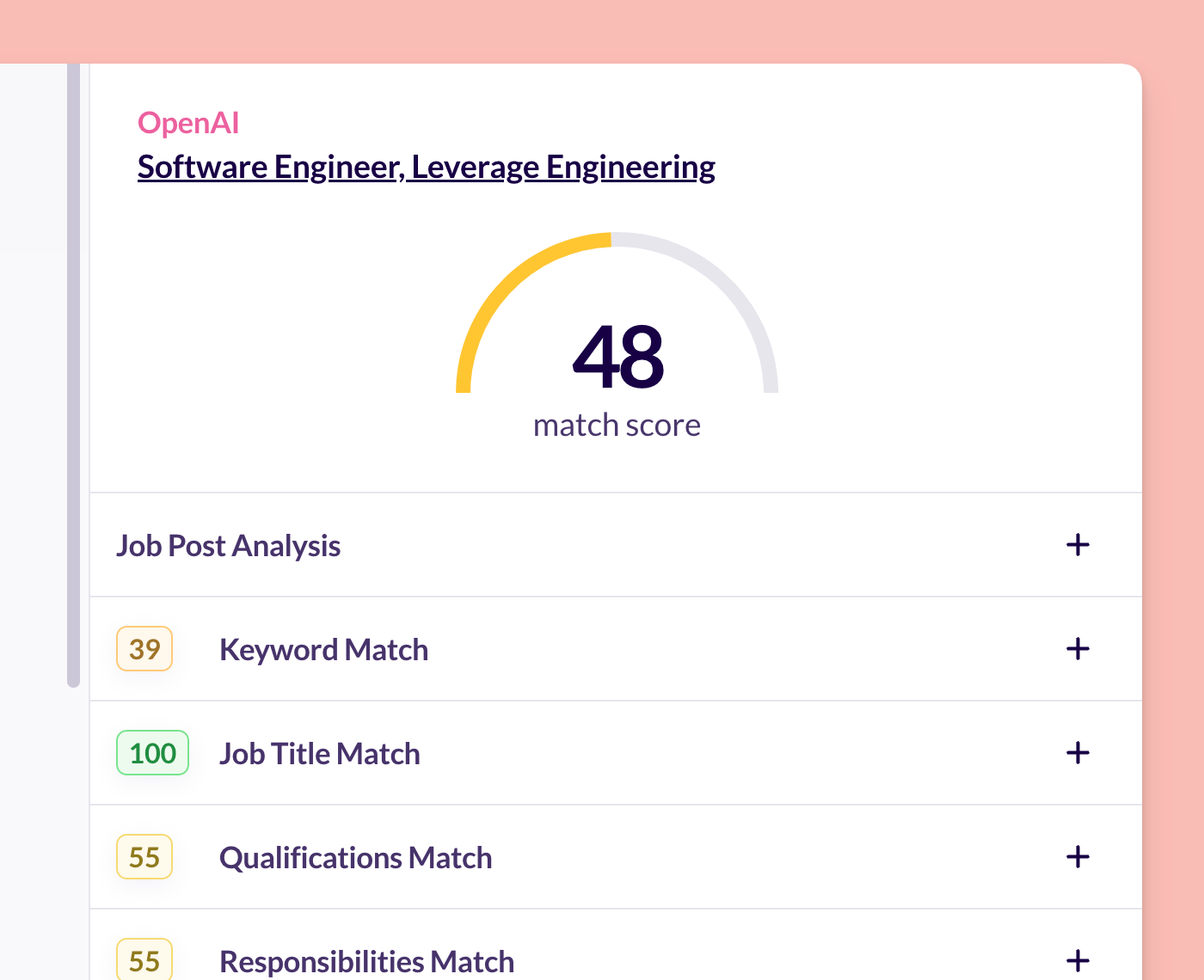Expand Keyword Match with the plus icon
This screenshot has width=1204, height=980.
point(1078,649)
